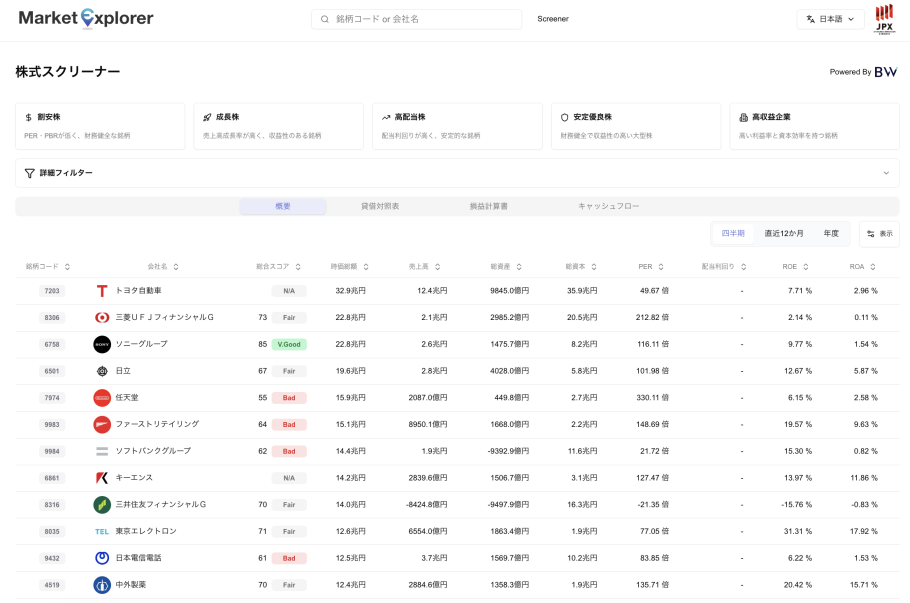910x603 pixels.
Task: Click the 表示 column settings button
Action: pos(879,234)
